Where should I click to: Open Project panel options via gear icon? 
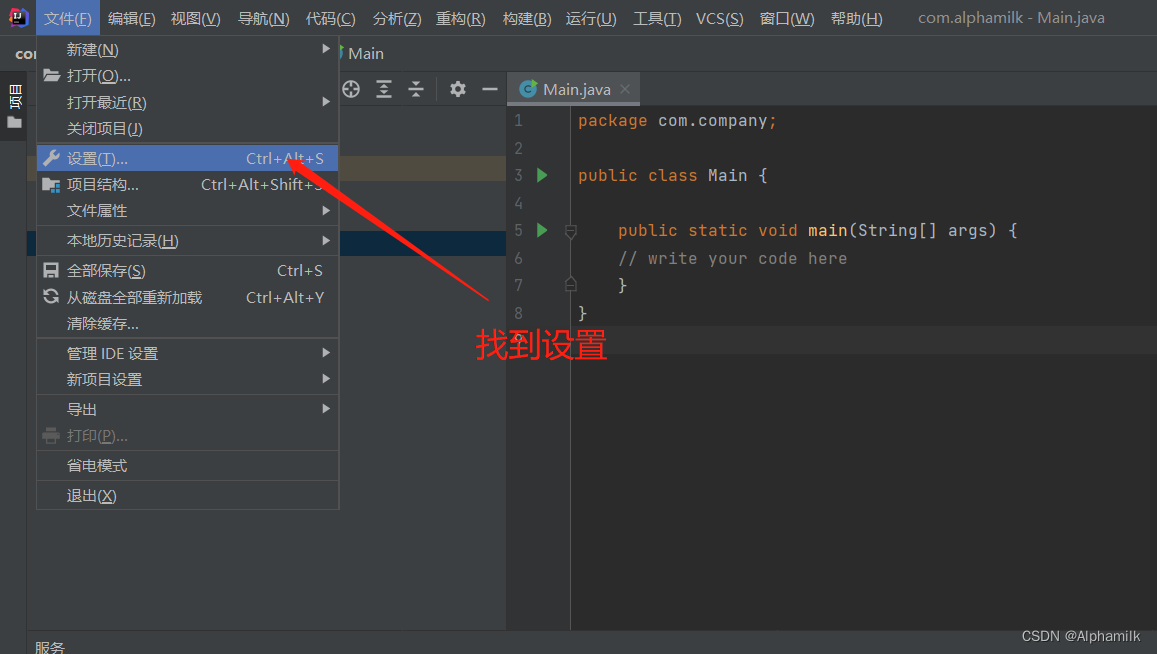tap(457, 89)
